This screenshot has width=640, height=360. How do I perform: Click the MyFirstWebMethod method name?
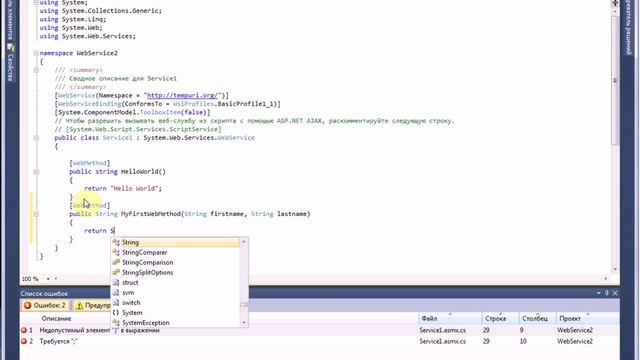point(151,214)
